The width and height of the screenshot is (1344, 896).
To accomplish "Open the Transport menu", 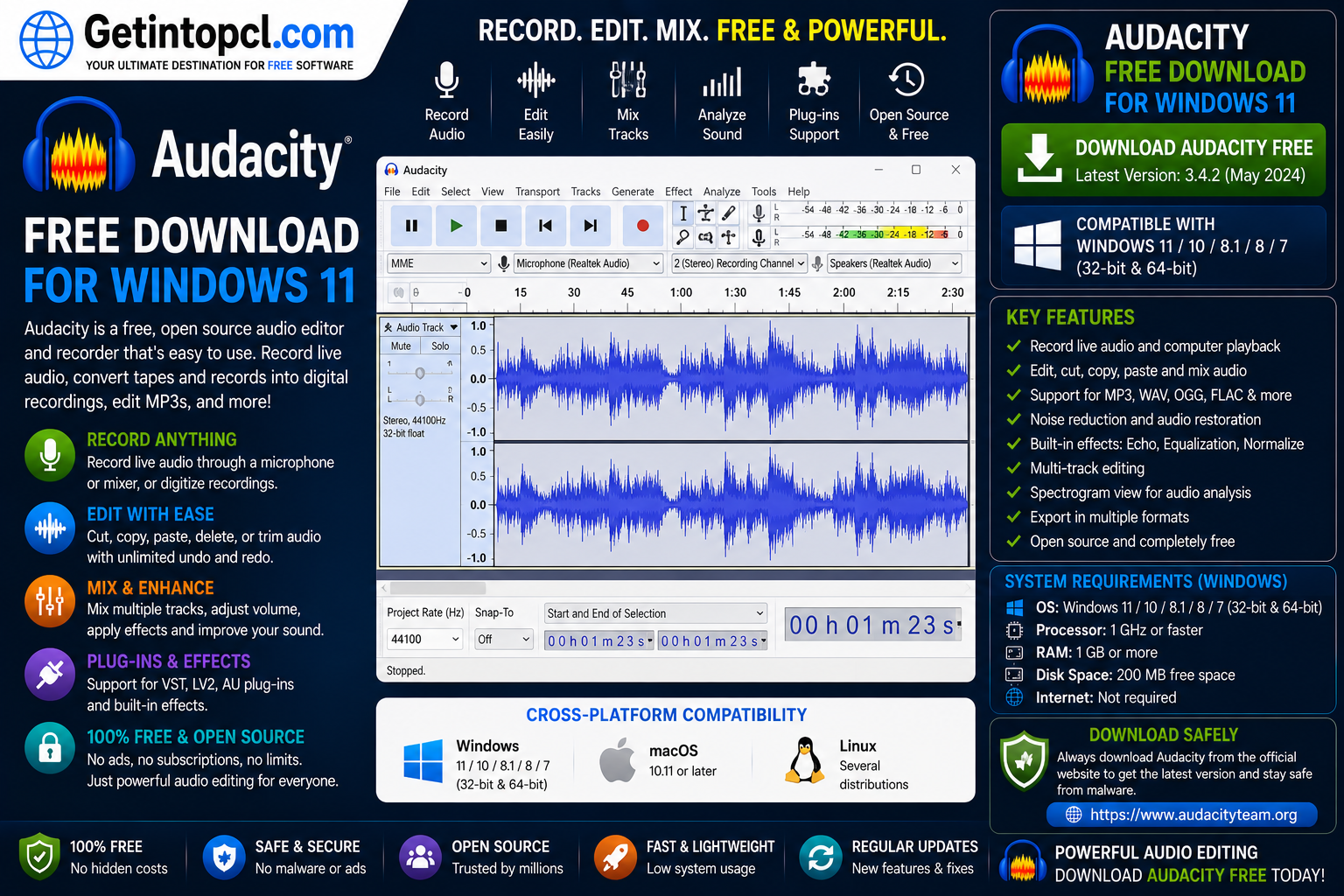I will pyautogui.click(x=537, y=192).
